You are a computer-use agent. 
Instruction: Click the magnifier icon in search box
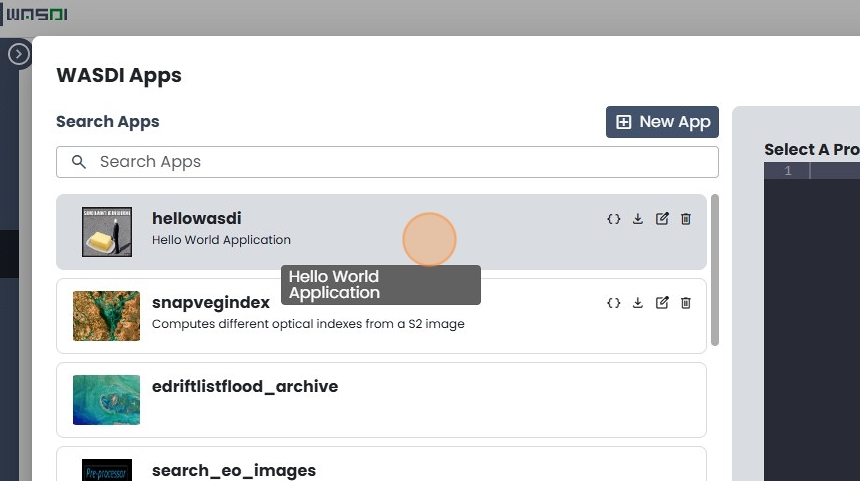coord(79,162)
